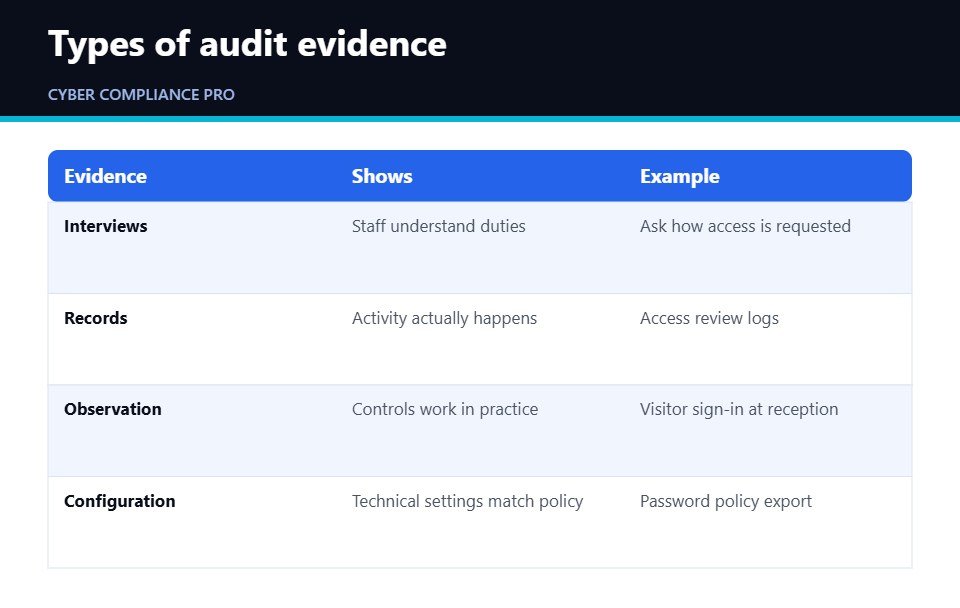Click 'Staff understand duties' cell
The width and height of the screenshot is (960, 608).
(438, 226)
